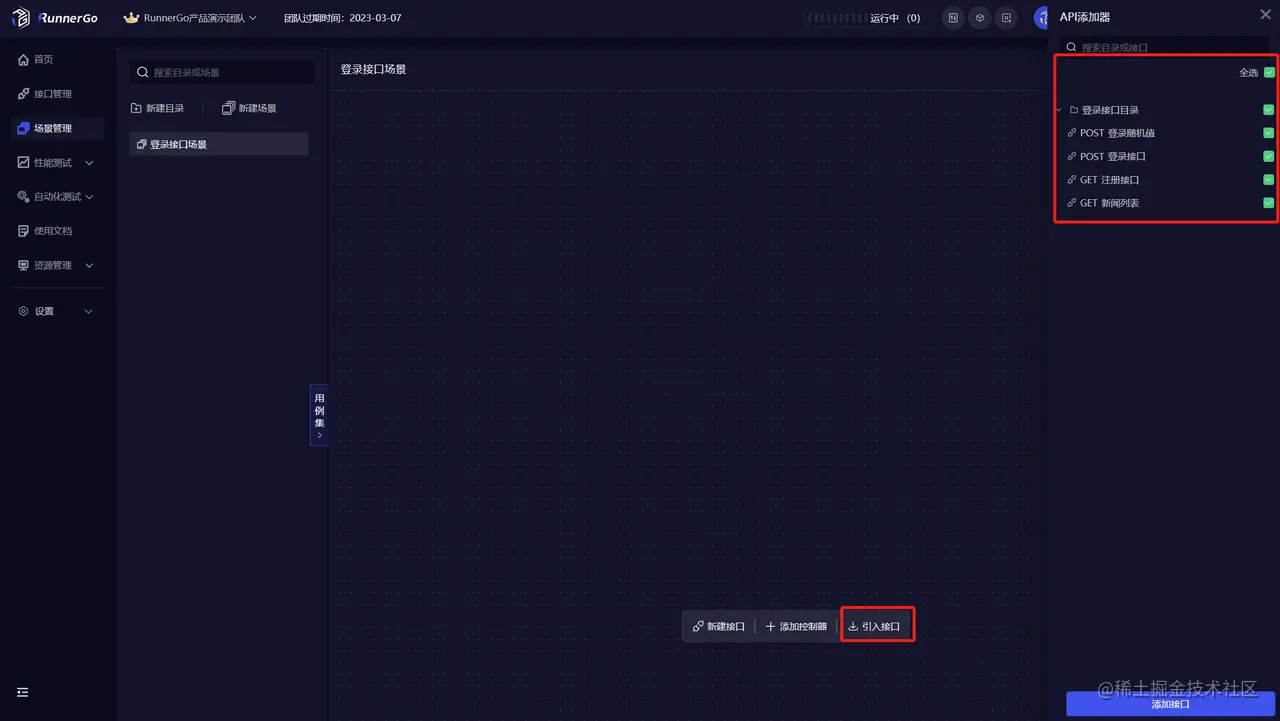The image size is (1280, 721).
Task: Toggle the 全选 checkbox
Action: [1269, 72]
